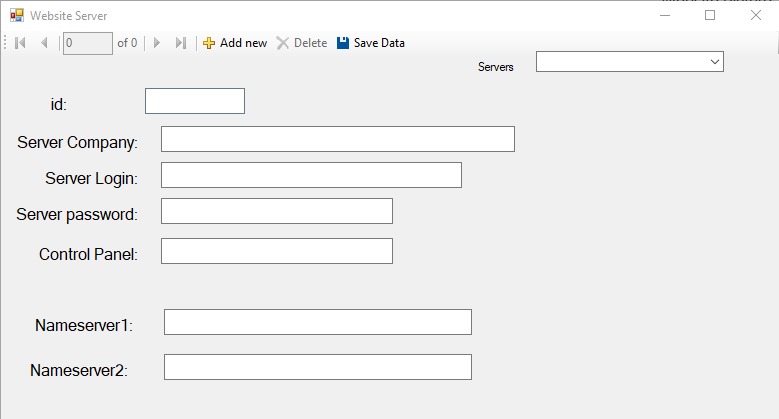779x419 pixels.
Task: Maximize the Website Server window
Action: (x=710, y=15)
